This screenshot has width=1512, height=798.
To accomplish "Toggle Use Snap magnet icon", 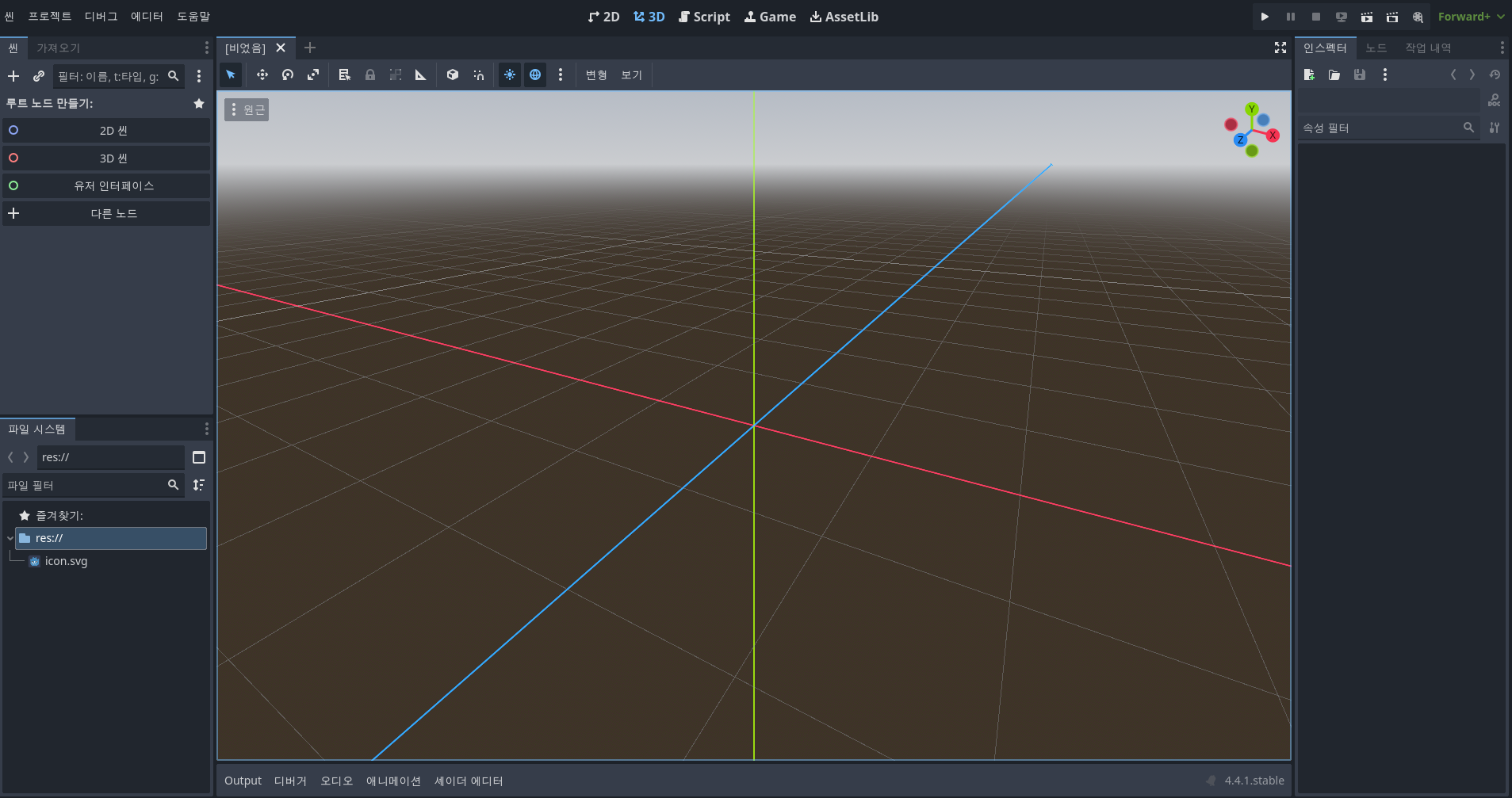I will pyautogui.click(x=478, y=74).
